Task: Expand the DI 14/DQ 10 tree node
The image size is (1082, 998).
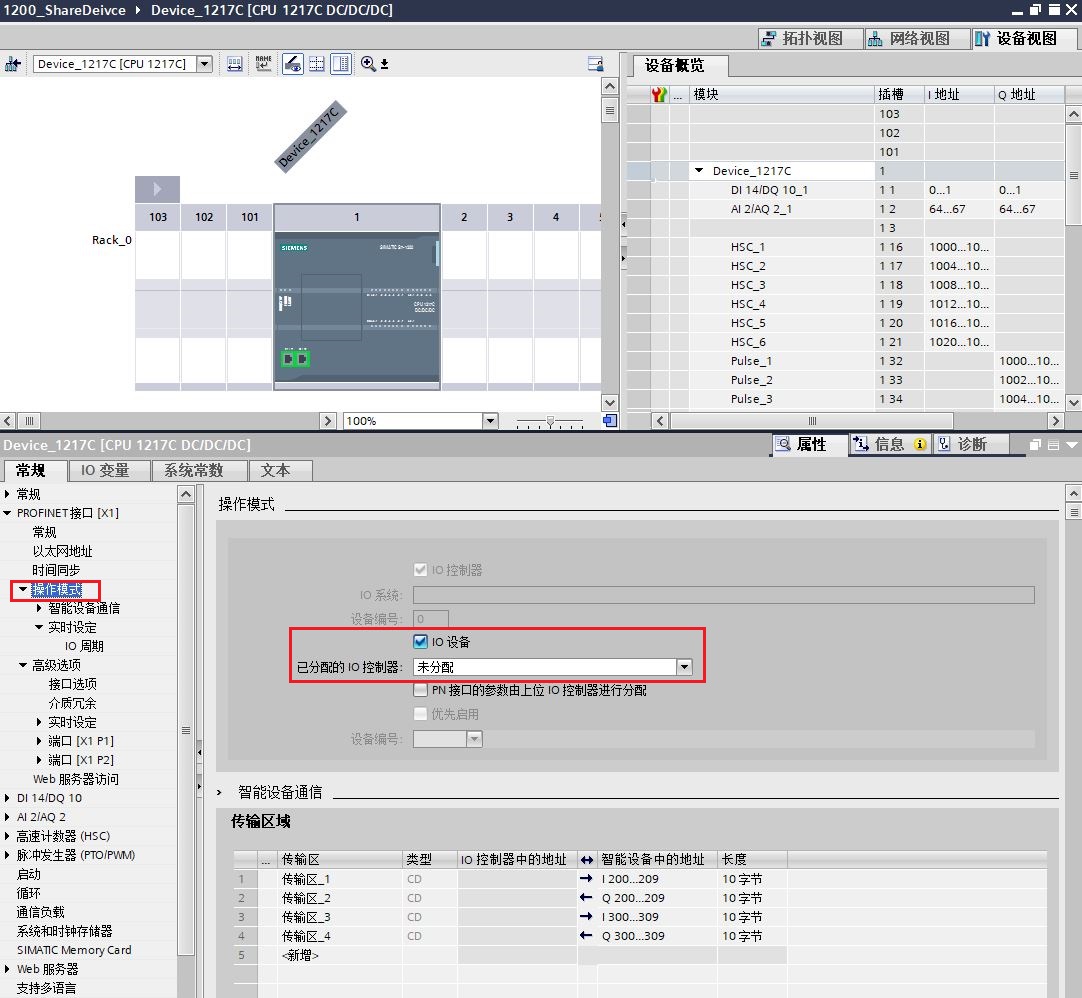Action: tap(7, 798)
